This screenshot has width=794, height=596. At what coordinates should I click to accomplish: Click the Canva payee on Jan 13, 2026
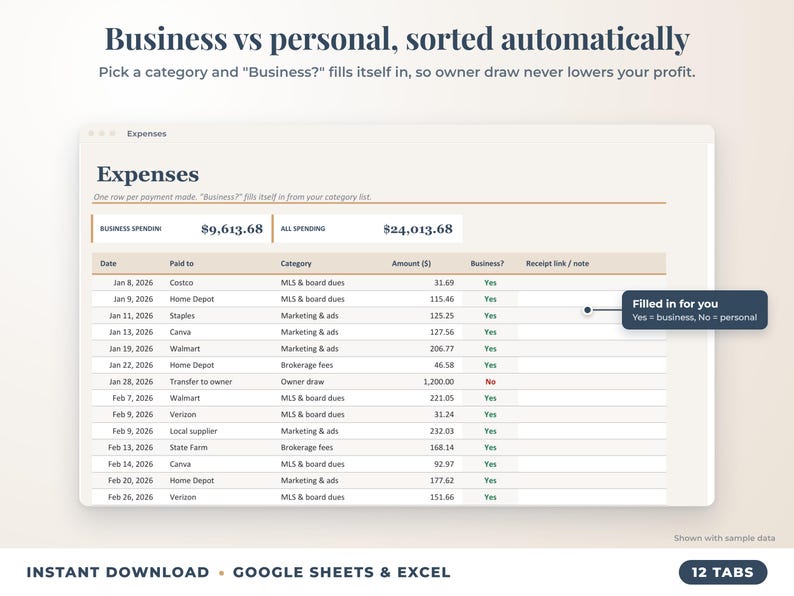point(180,332)
